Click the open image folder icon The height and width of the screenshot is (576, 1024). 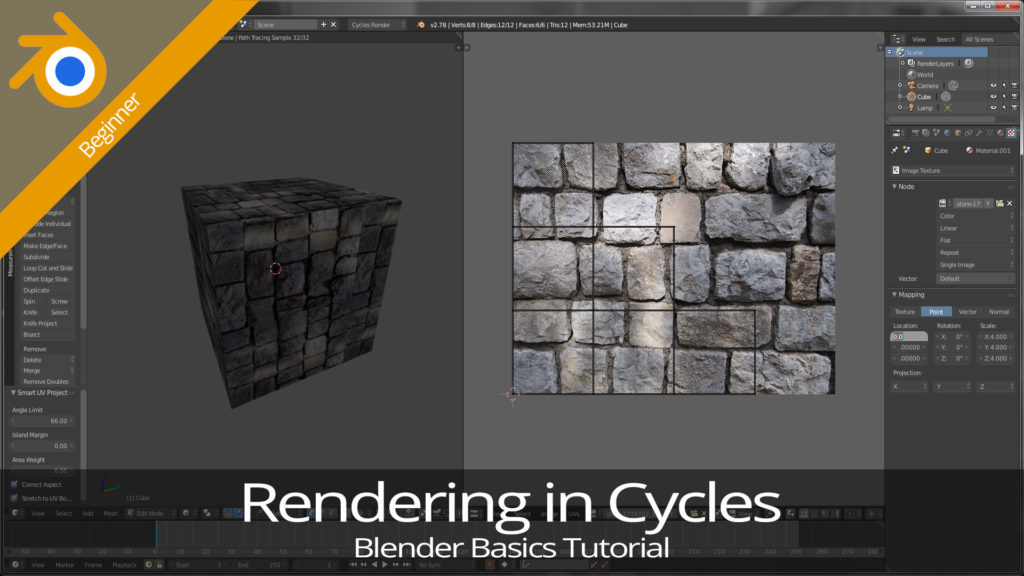pyautogui.click(x=999, y=204)
